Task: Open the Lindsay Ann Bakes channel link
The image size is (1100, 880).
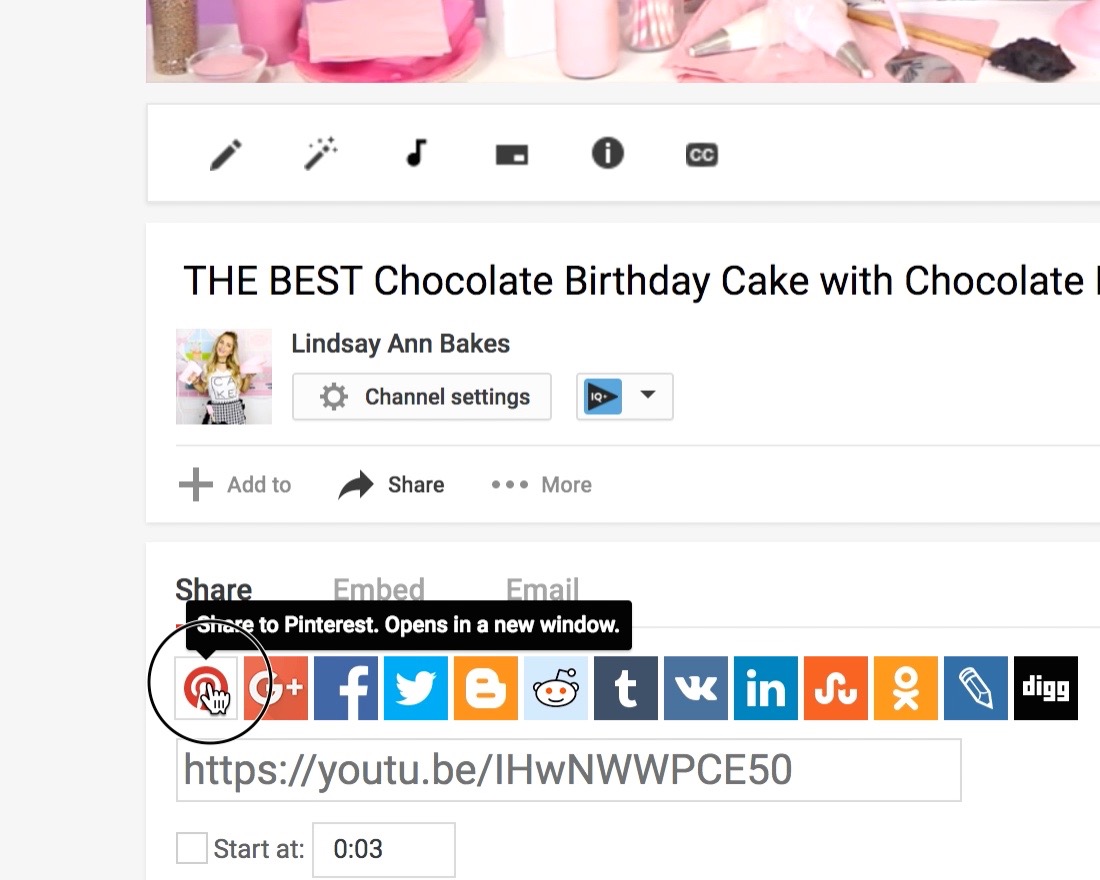Action: coord(401,344)
